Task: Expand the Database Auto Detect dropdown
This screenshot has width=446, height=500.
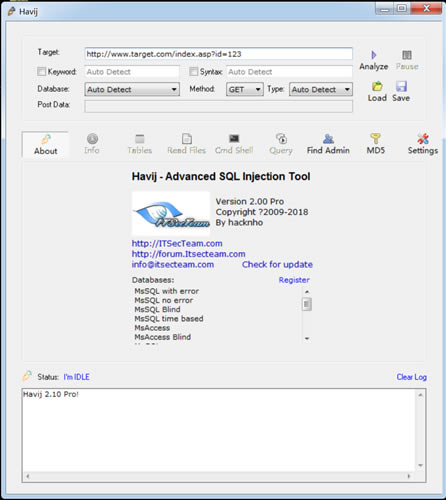Action: 132,89
